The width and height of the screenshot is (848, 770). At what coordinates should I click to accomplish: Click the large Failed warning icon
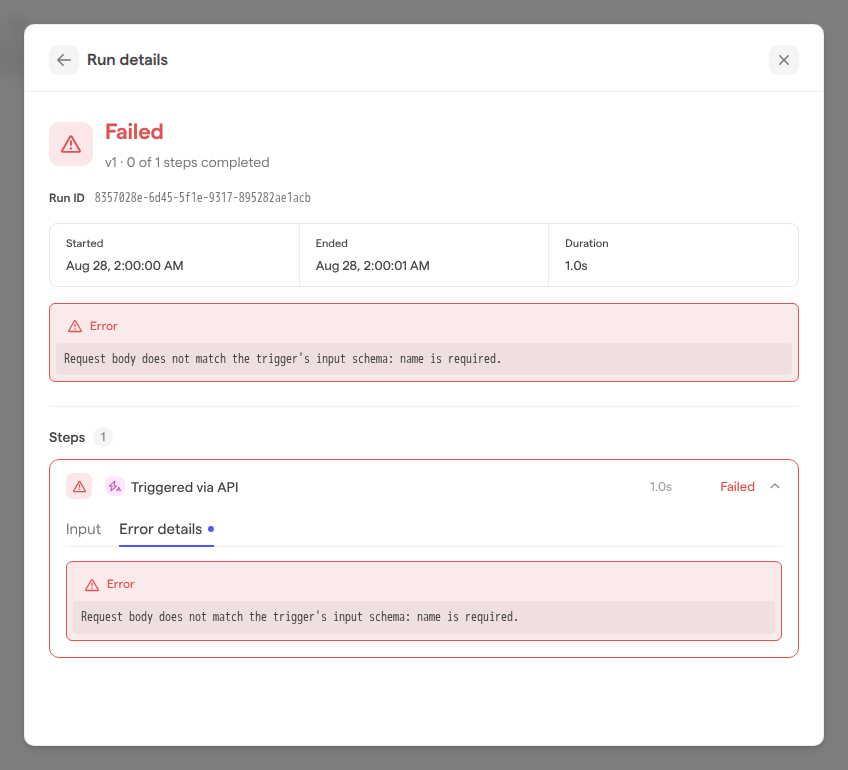click(71, 144)
